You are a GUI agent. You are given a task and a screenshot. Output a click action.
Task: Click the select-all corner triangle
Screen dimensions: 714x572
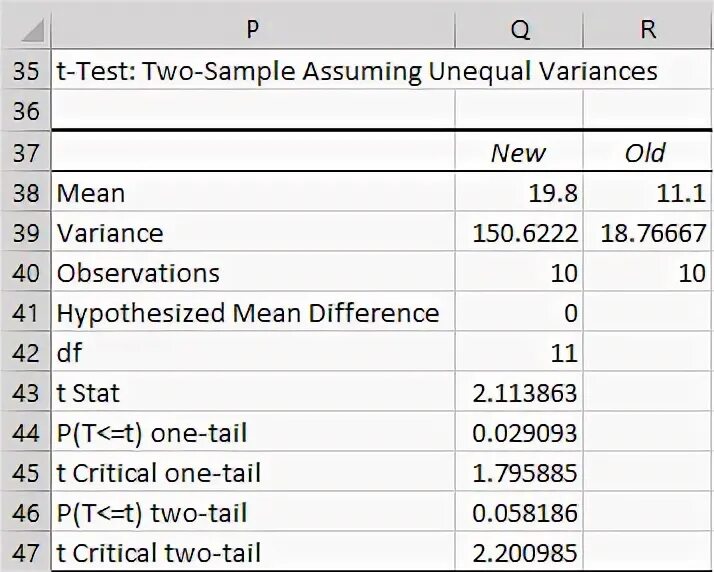point(32,30)
